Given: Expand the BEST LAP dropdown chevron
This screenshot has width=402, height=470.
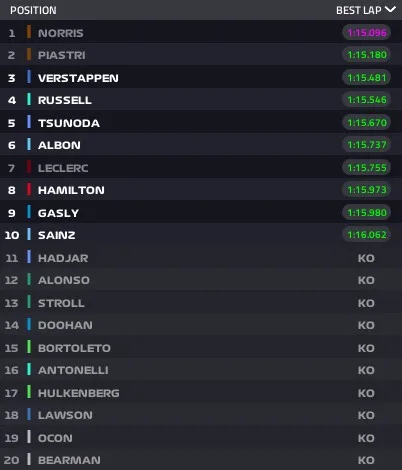Looking at the screenshot, I should click(x=390, y=10).
